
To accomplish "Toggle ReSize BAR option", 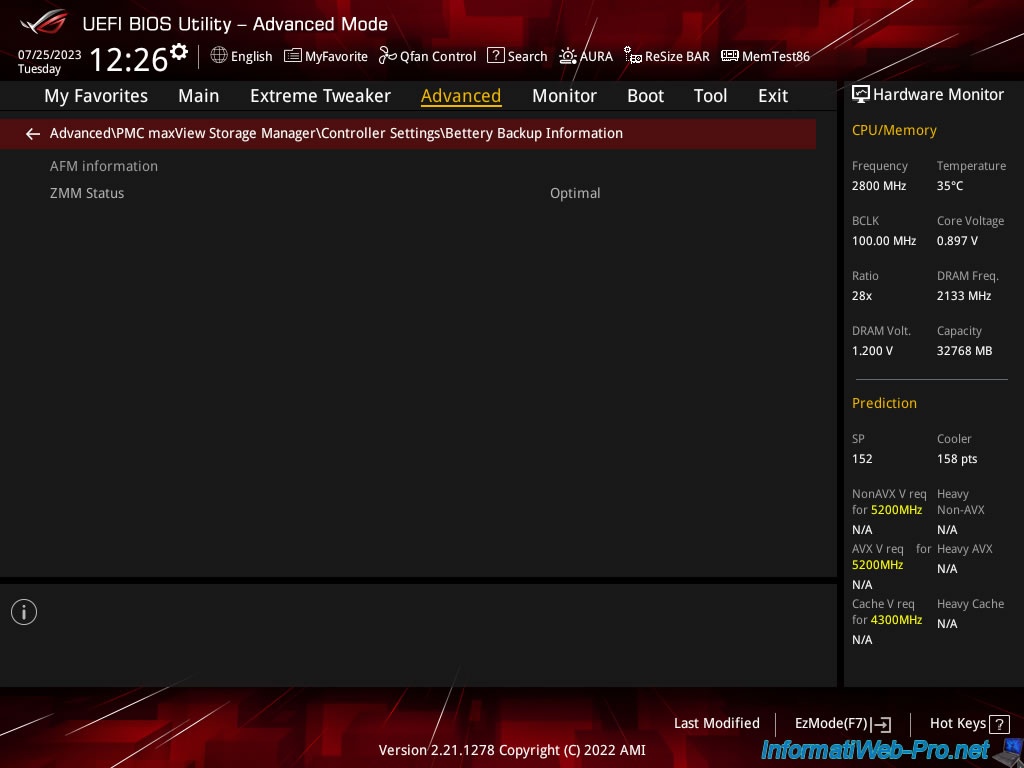I will point(667,56).
